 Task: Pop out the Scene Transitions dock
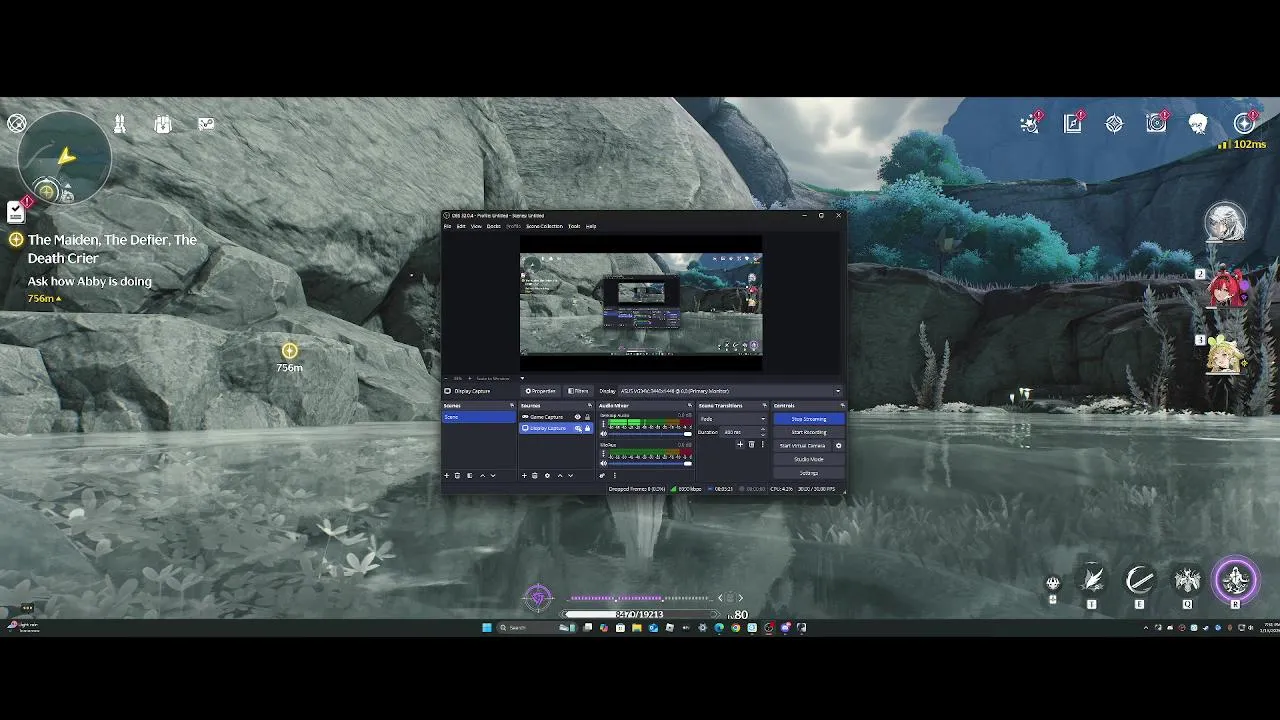[x=764, y=405]
